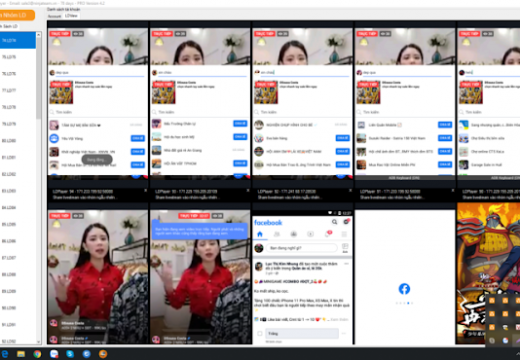Click the LD list scrollbar up arrow

pos(39,35)
